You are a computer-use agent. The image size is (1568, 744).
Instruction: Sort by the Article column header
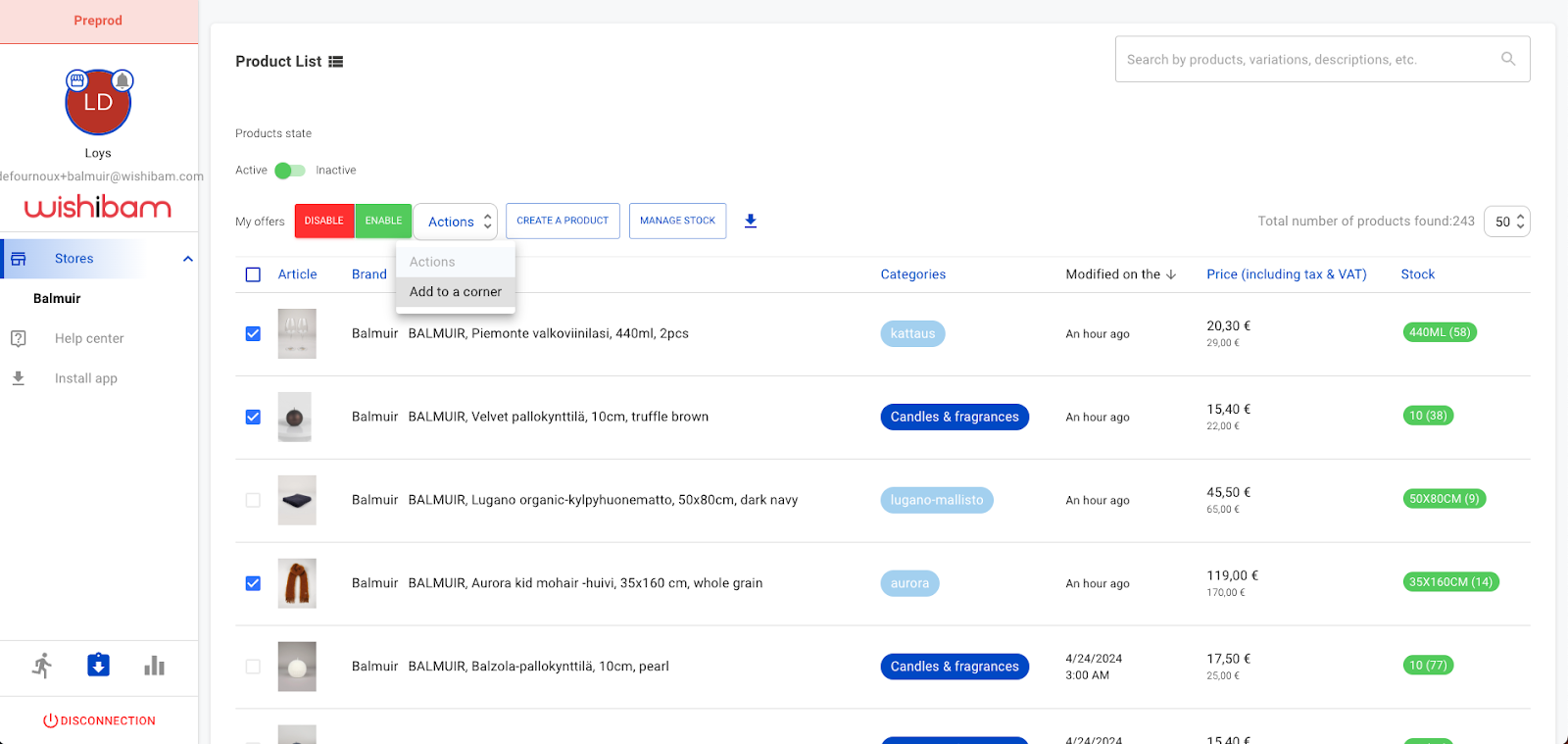coord(297,274)
